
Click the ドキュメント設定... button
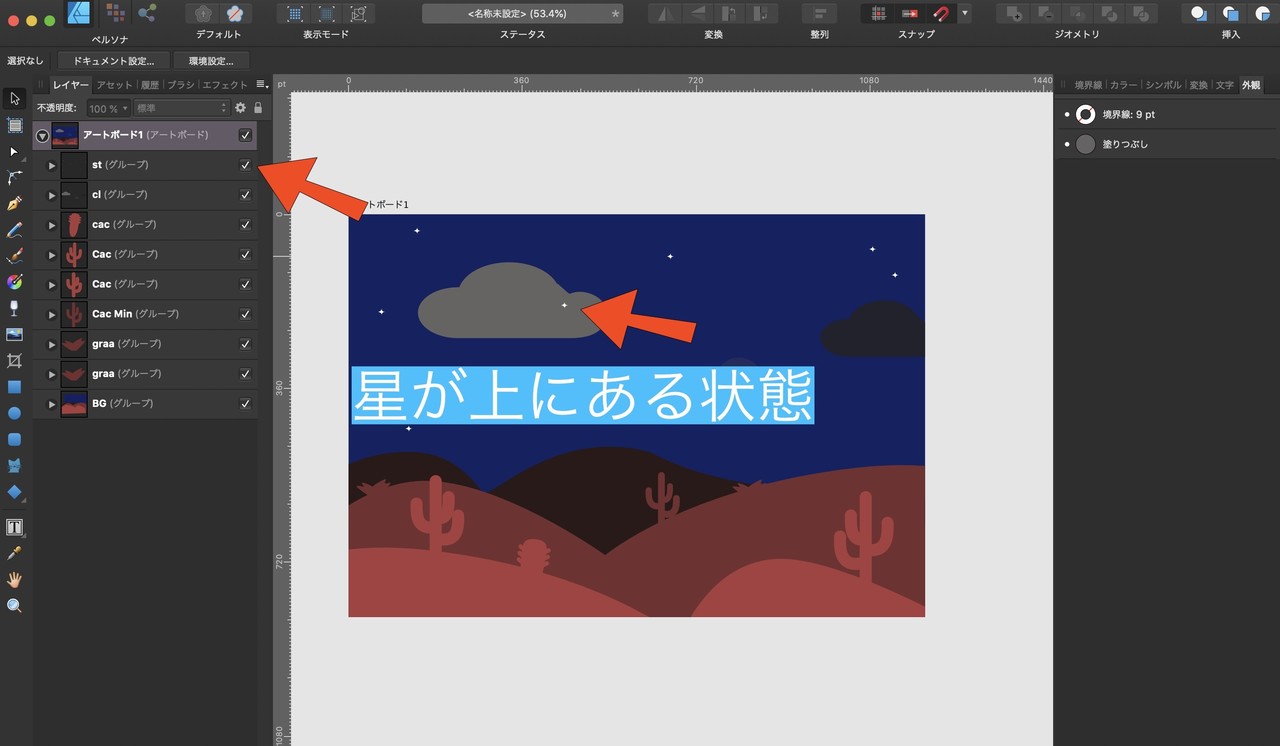[x=114, y=61]
